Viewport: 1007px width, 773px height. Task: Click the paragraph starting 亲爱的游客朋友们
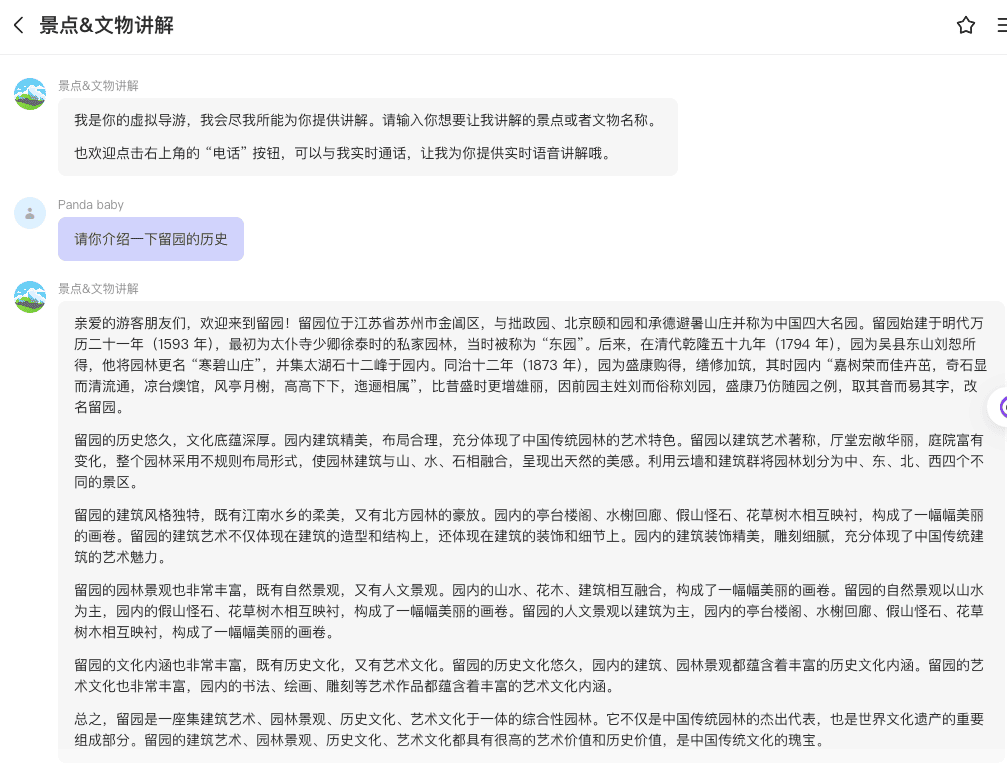click(530, 365)
